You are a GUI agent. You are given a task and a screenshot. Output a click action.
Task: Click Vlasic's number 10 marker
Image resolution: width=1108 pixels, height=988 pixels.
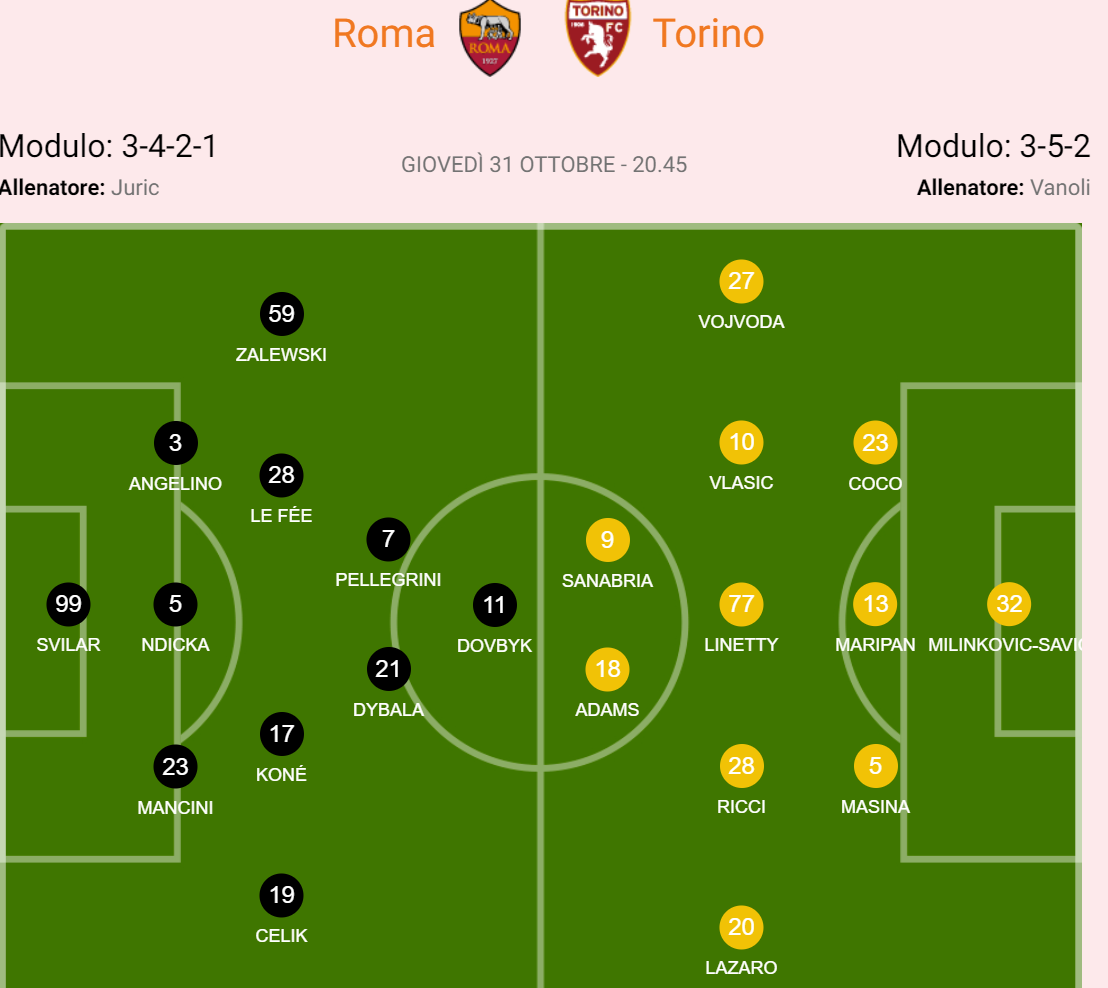741,442
